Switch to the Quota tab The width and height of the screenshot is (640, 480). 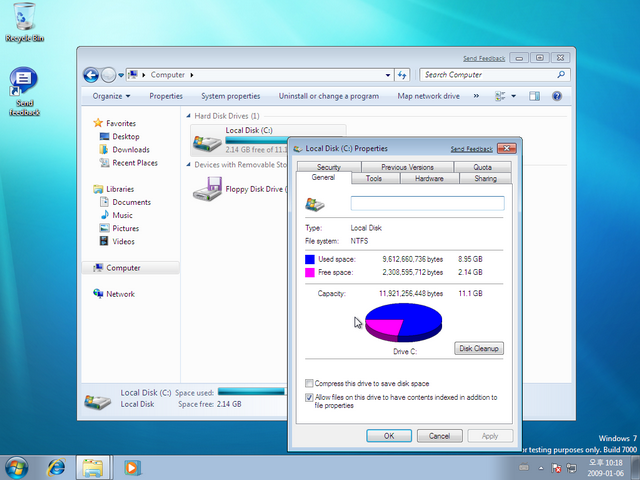482,167
